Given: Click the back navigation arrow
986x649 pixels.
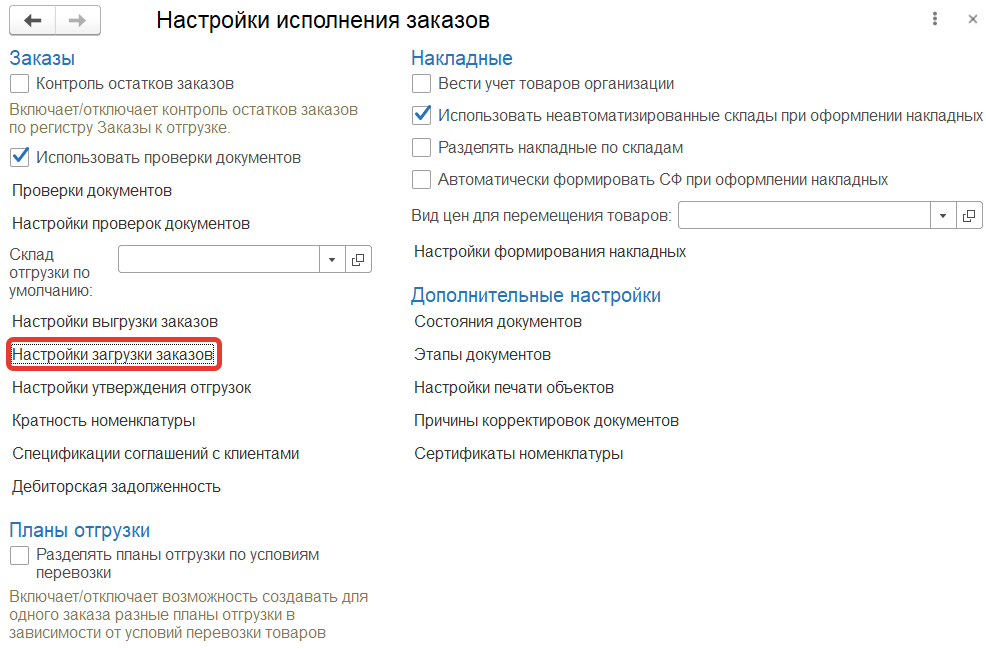Looking at the screenshot, I should click(33, 20).
